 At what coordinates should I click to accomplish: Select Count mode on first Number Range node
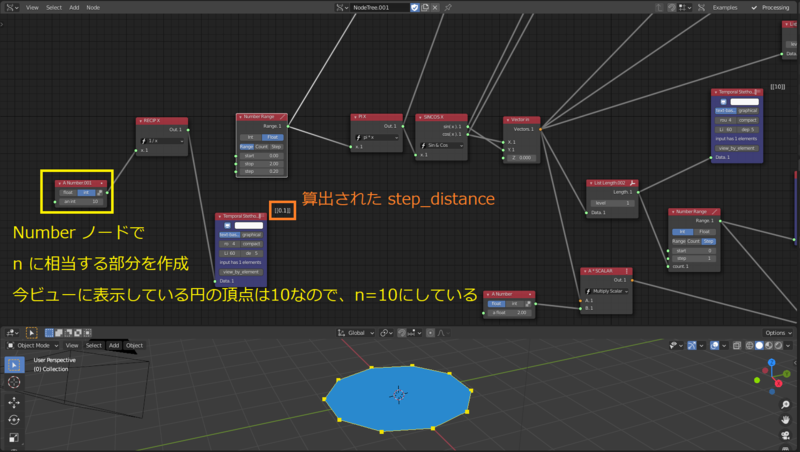click(x=261, y=146)
